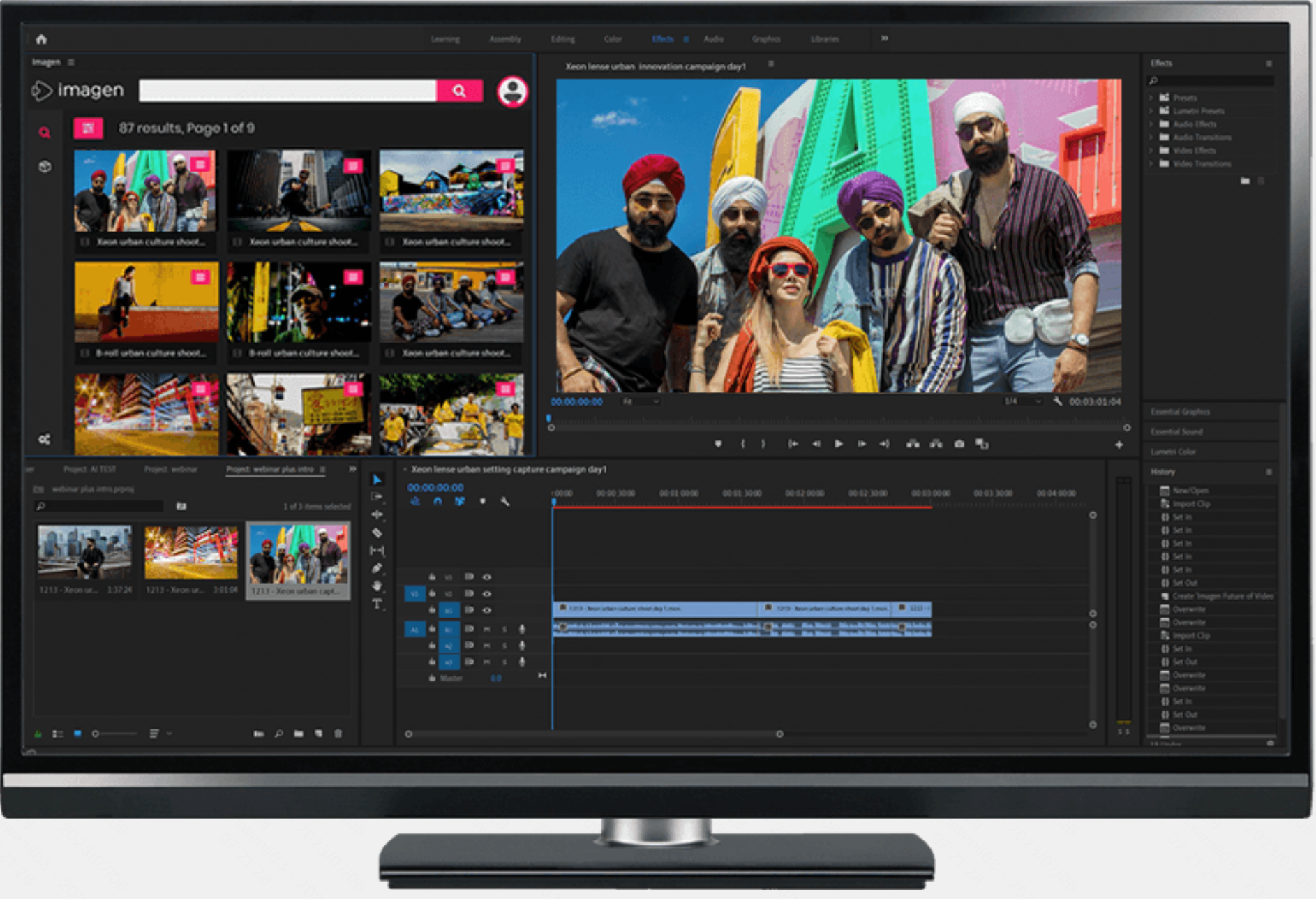Viewport: 1316px width, 899px height.
Task: Select the Type tool
Action: pos(377,604)
